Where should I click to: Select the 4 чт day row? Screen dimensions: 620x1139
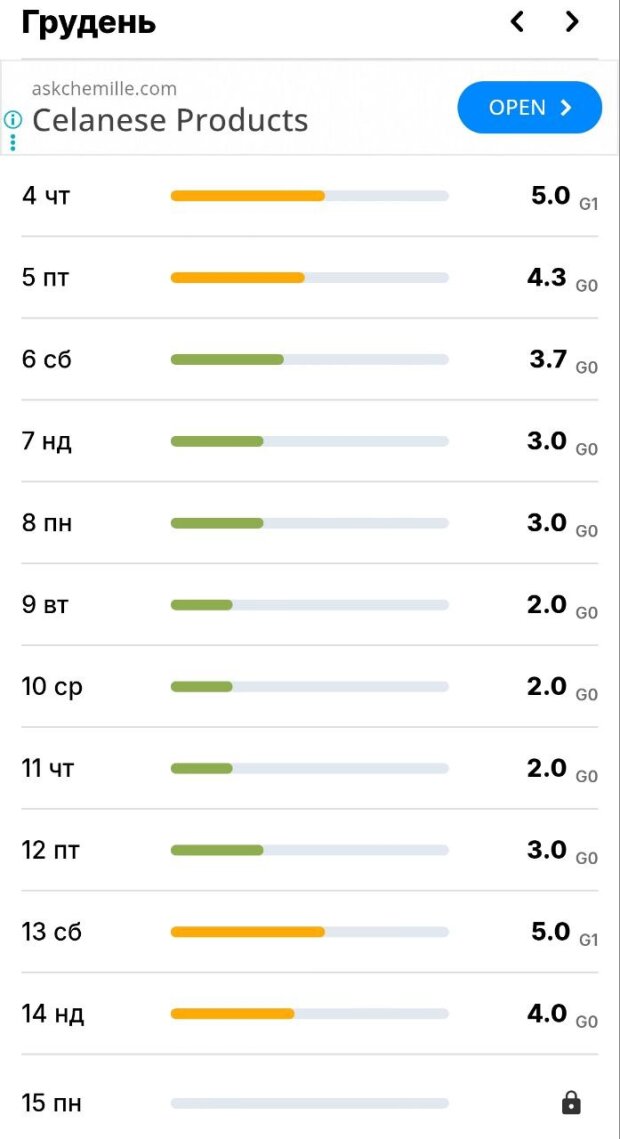pyautogui.click(x=310, y=196)
